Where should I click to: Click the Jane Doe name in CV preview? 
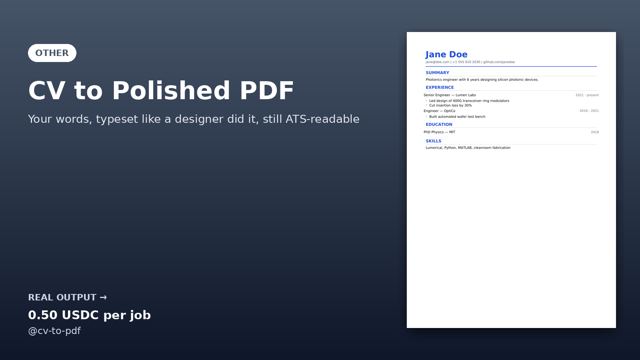[446, 55]
